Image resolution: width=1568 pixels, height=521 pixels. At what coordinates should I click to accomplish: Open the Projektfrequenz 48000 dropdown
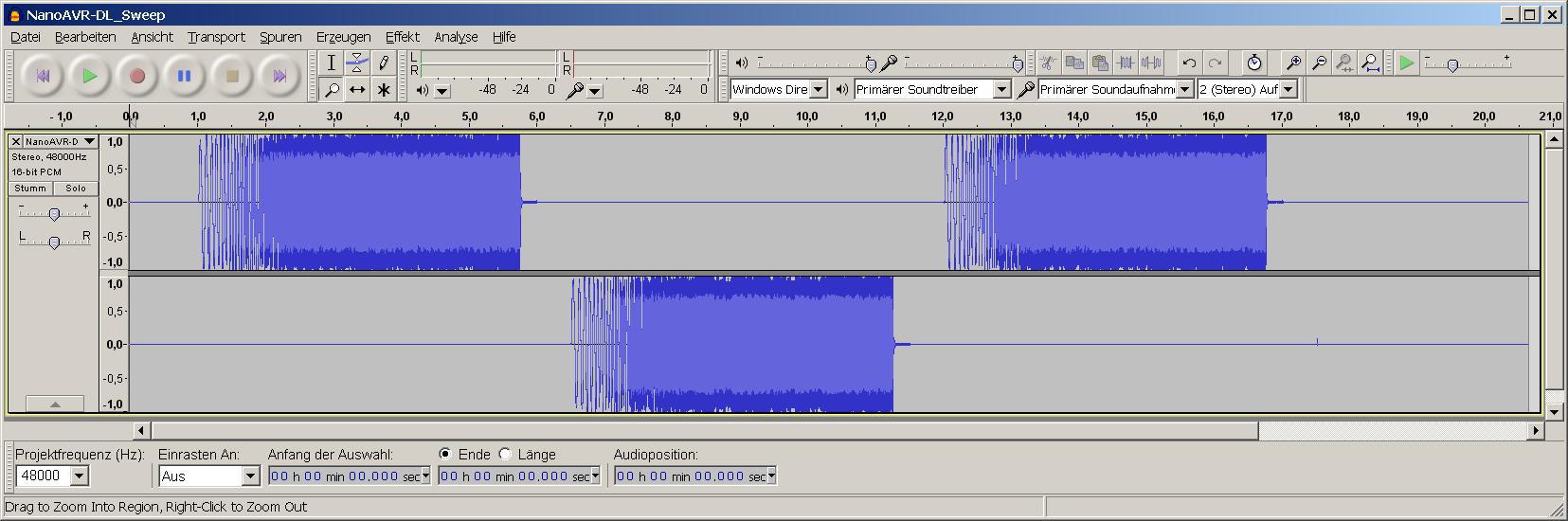click(80, 476)
